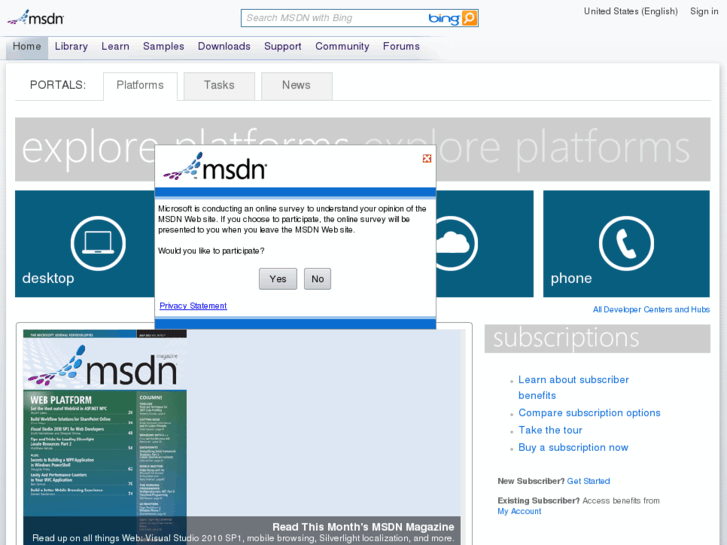The image size is (727, 545).
Task: Open the desktop platform tile
Action: [x=85, y=244]
